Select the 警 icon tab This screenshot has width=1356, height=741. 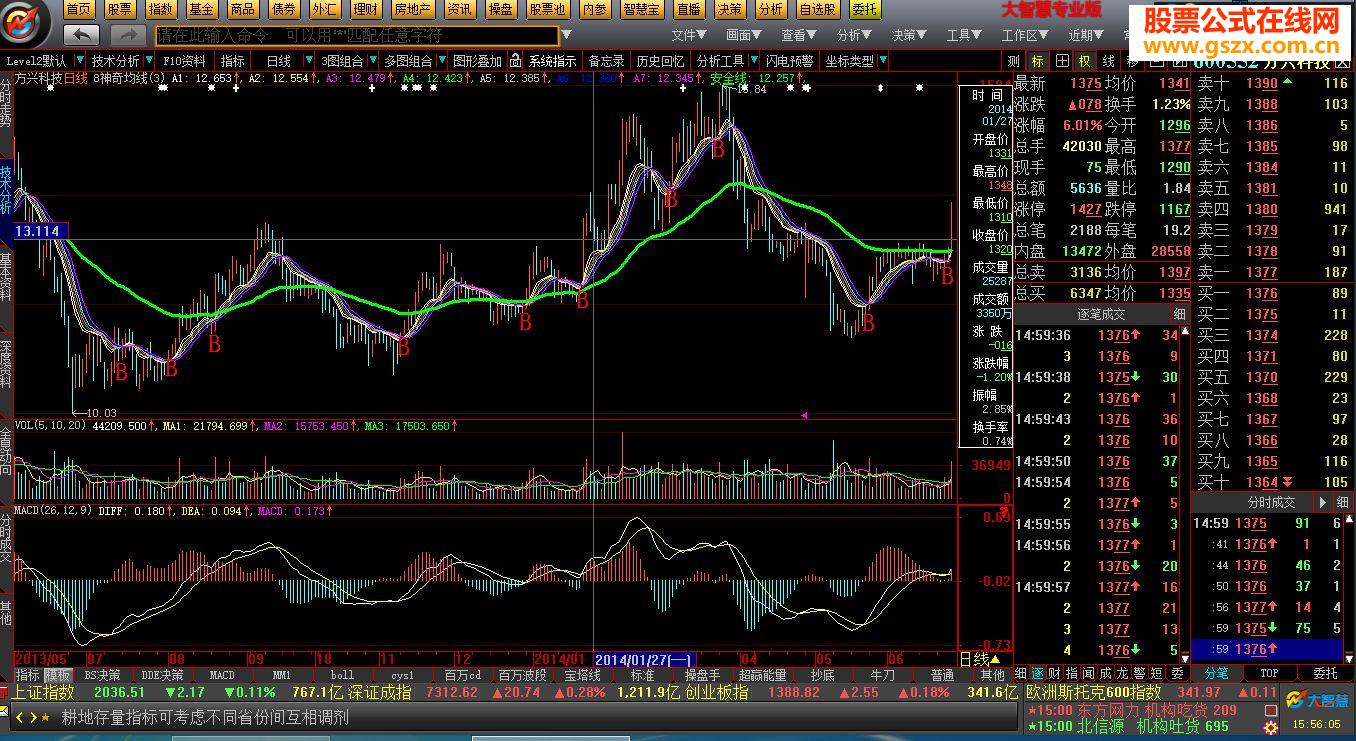[x=1139, y=674]
